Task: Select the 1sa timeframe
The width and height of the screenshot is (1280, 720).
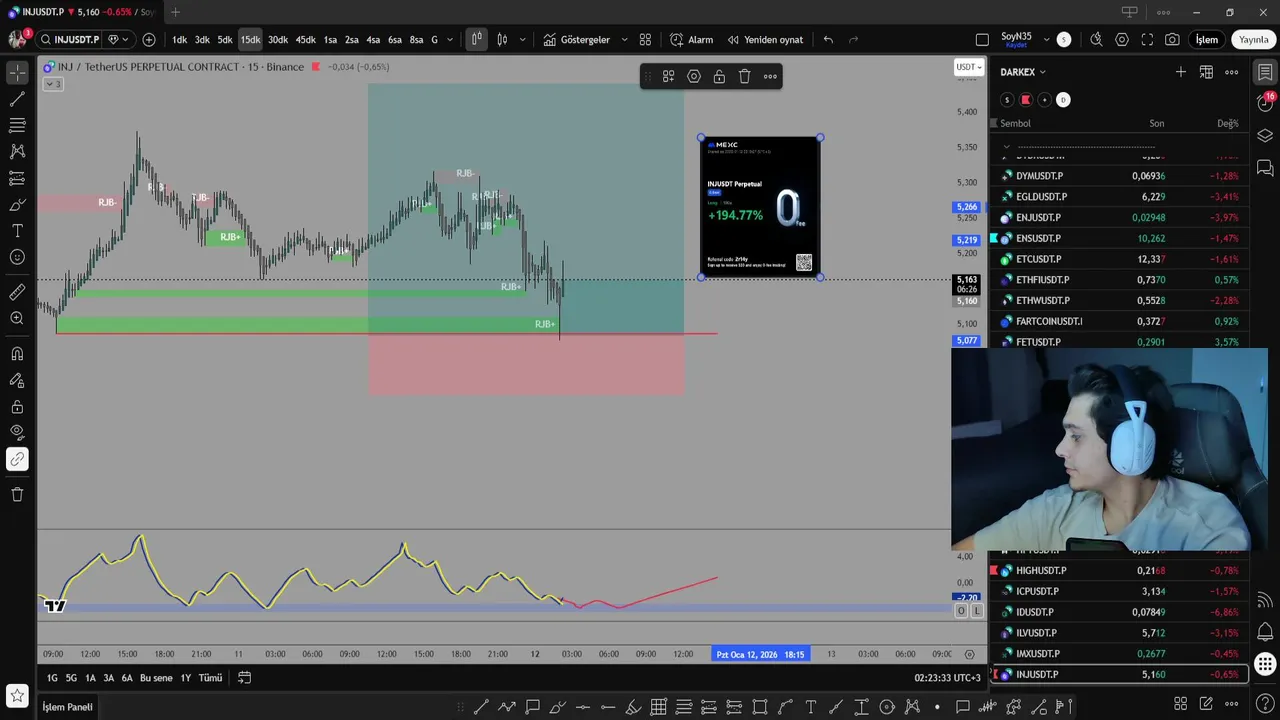Action: coord(330,40)
